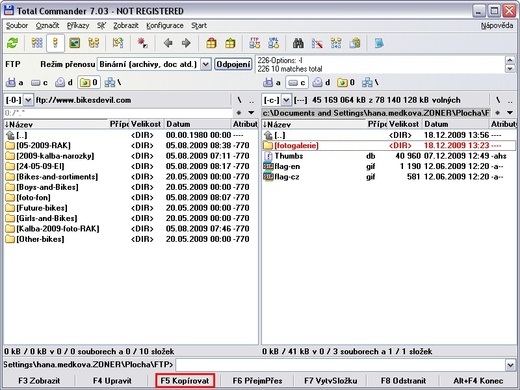Open the Příkazy menu
Image resolution: width=520 pixels, height=390 pixels.
78,26
